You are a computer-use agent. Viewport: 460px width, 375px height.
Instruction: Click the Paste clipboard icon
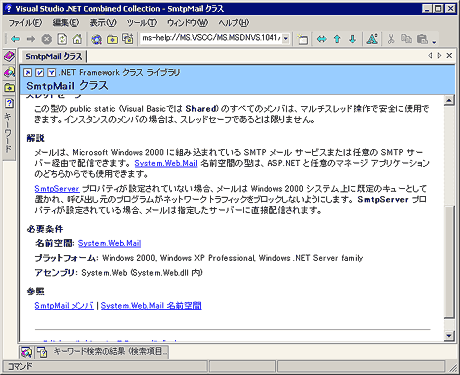point(422,39)
